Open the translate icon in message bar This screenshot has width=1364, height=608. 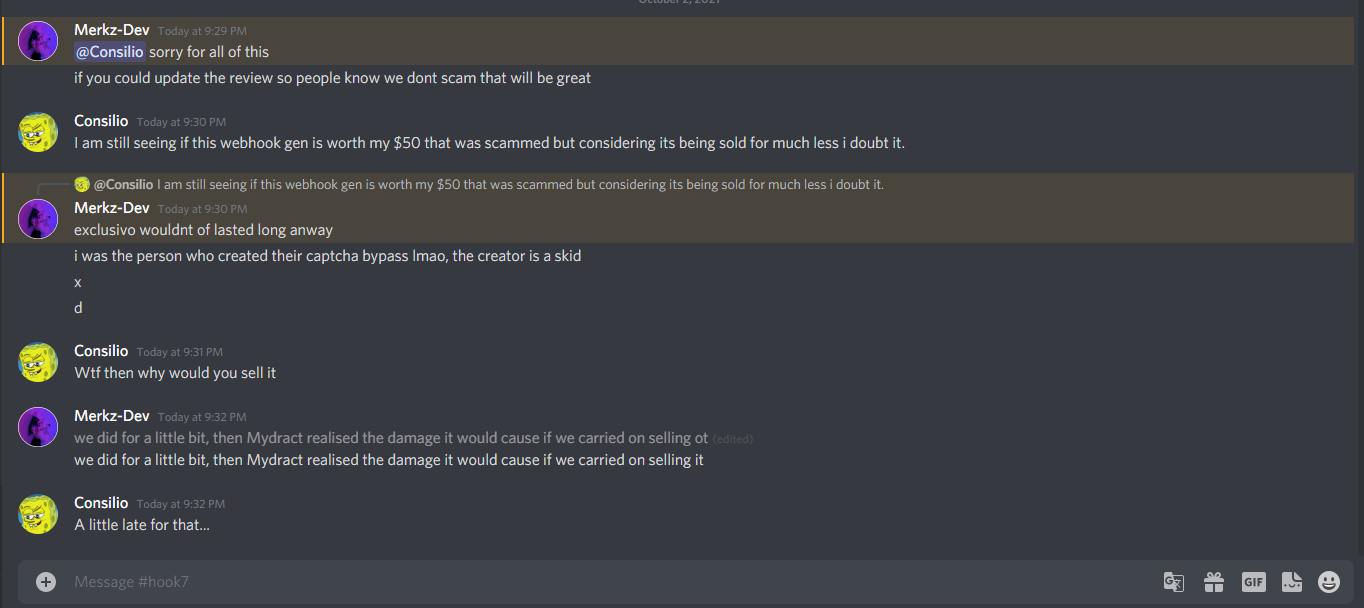pyautogui.click(x=1174, y=582)
